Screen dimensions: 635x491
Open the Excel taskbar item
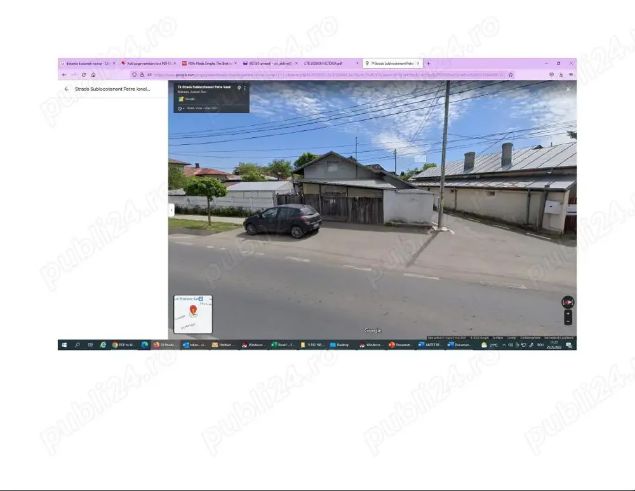point(283,345)
